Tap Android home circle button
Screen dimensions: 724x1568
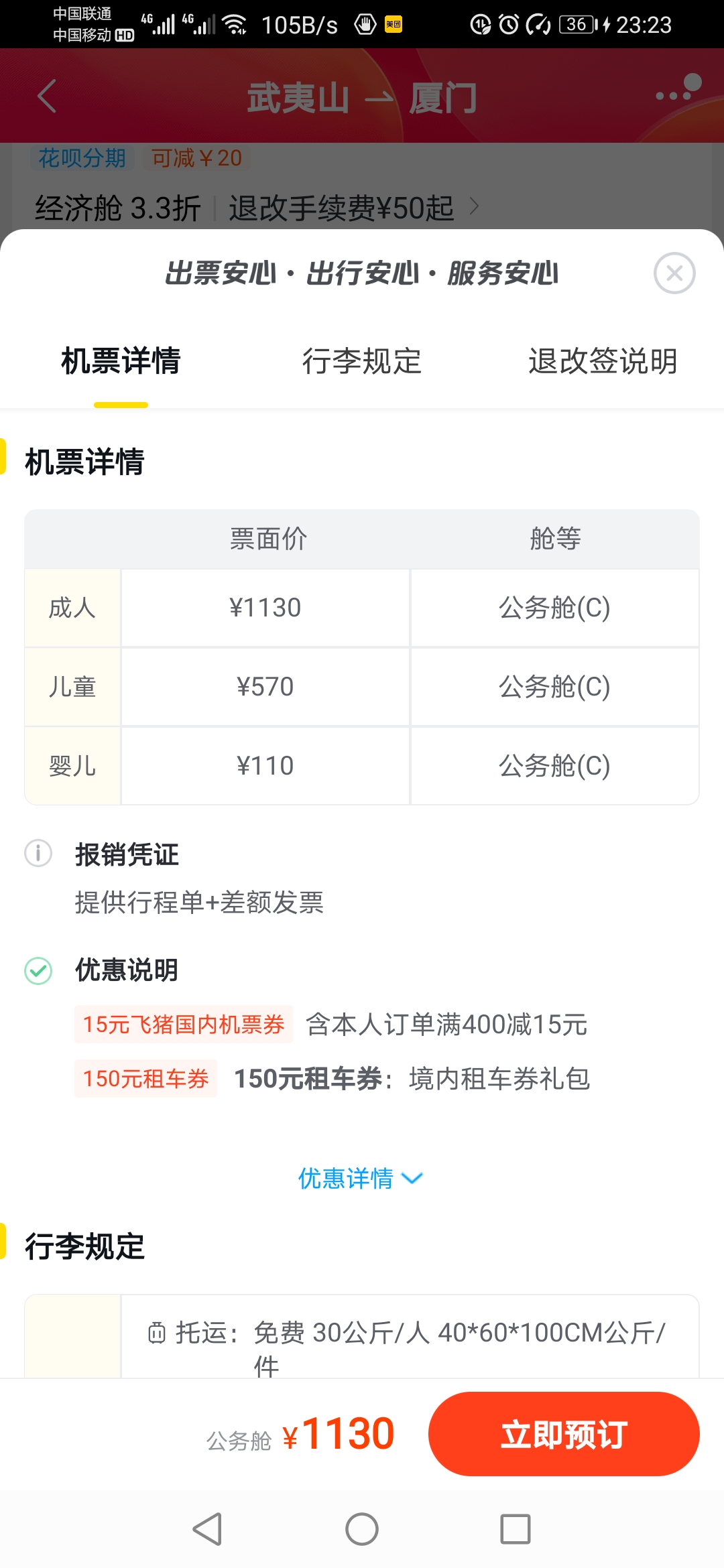tap(362, 1529)
